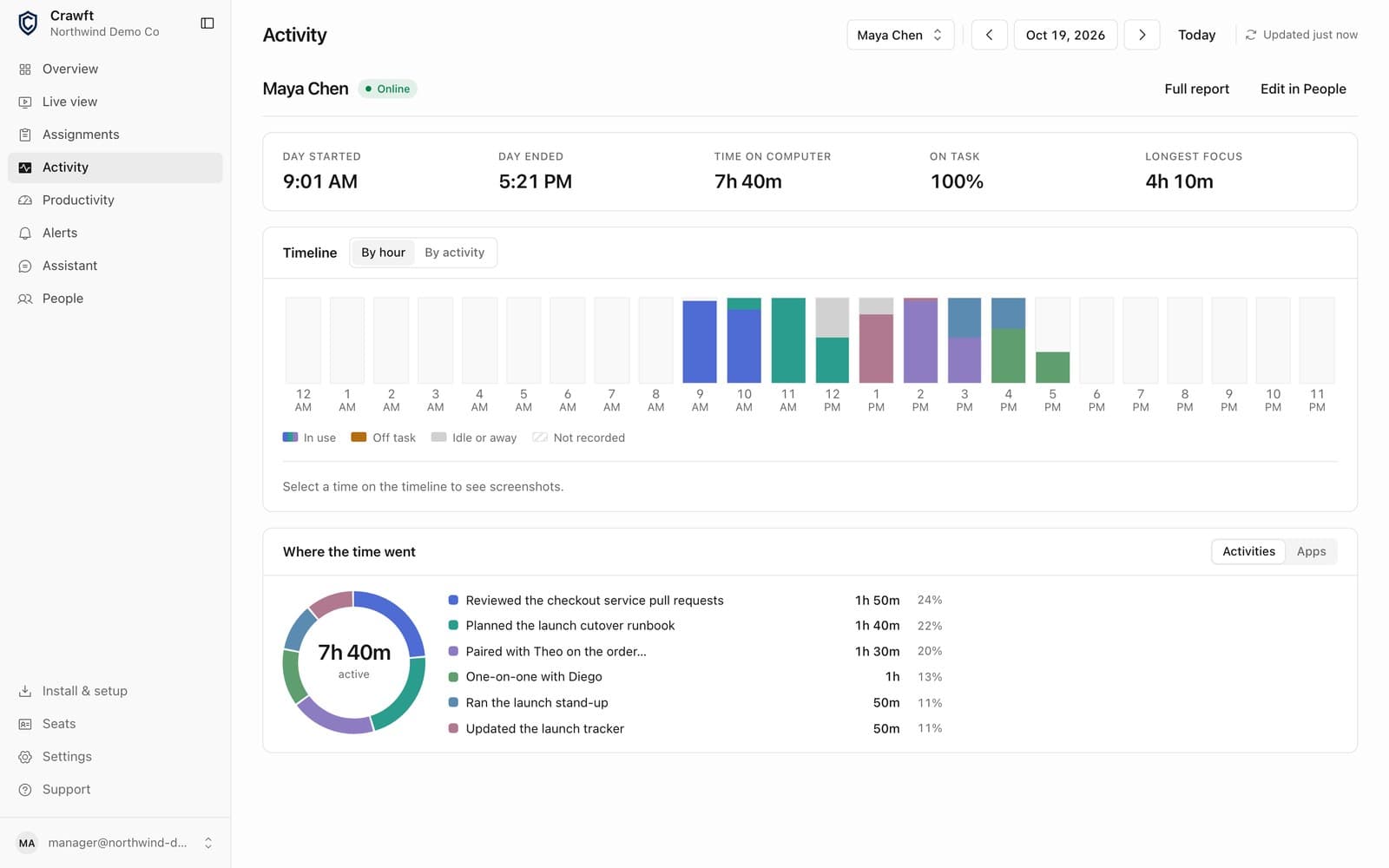Click the Activity pulse icon
The width and height of the screenshot is (1389, 868).
tap(25, 168)
